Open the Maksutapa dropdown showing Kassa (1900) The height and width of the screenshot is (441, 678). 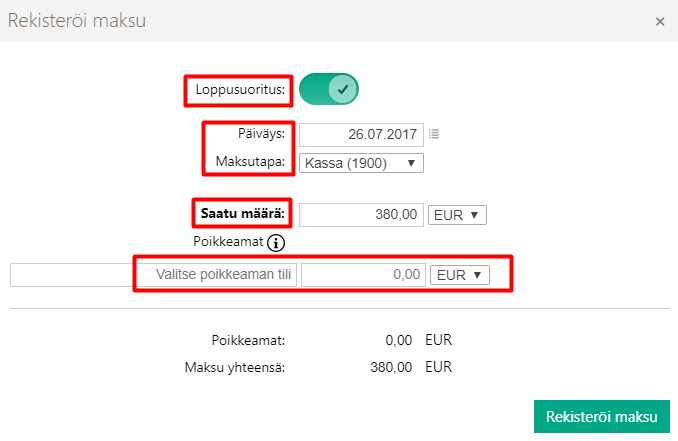[x=359, y=162]
